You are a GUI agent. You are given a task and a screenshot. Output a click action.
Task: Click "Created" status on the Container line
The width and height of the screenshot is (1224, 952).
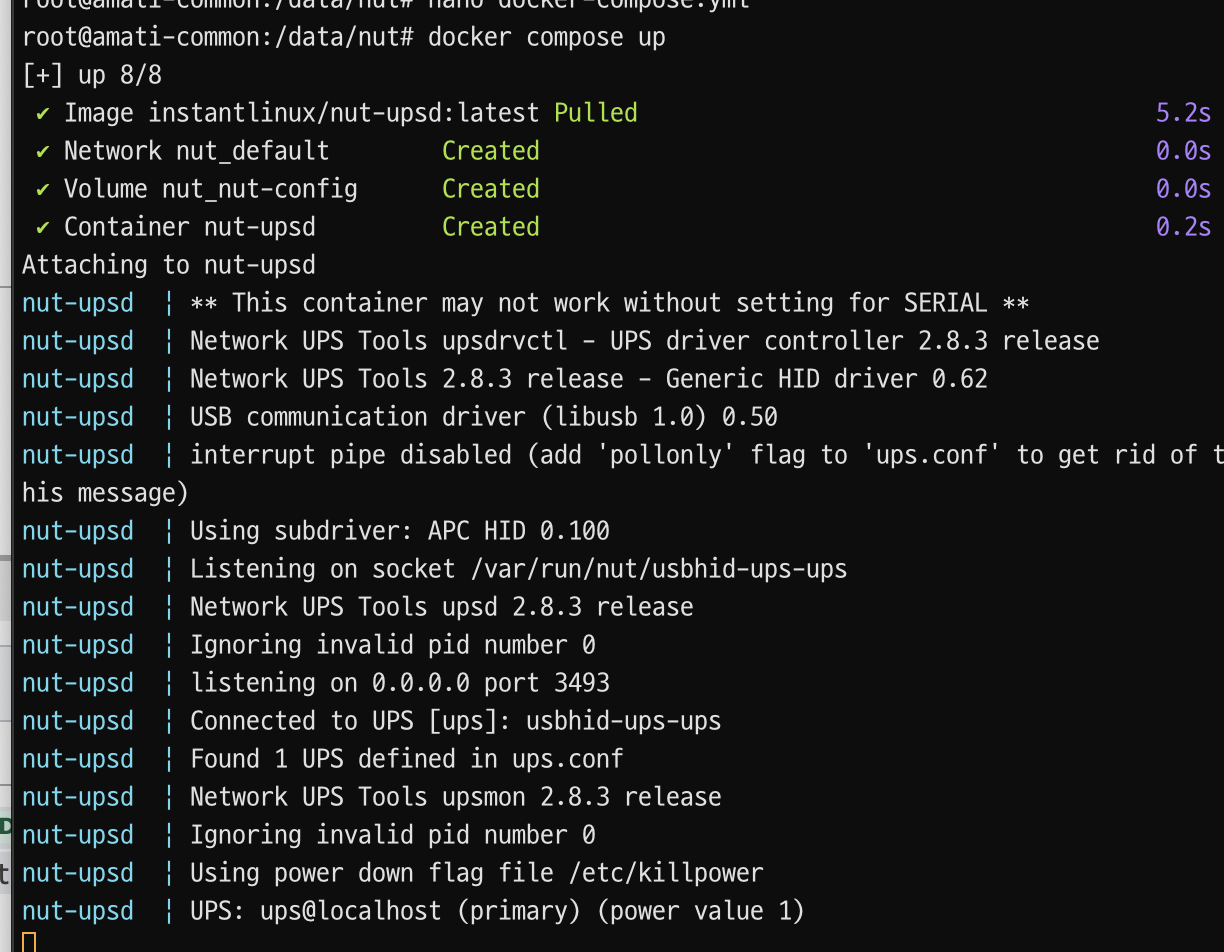tap(490, 227)
